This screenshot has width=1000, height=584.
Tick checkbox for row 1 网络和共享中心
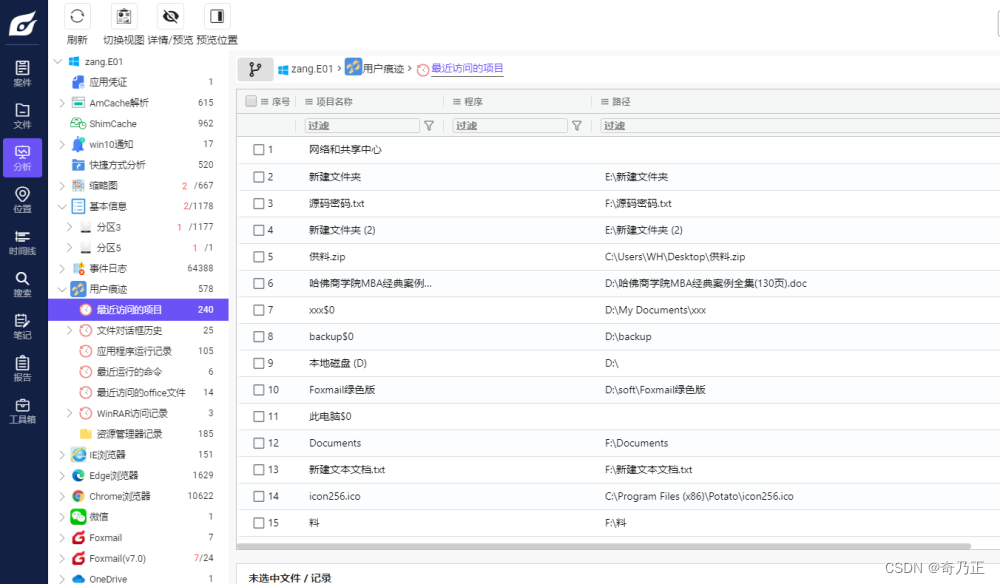[258, 150]
